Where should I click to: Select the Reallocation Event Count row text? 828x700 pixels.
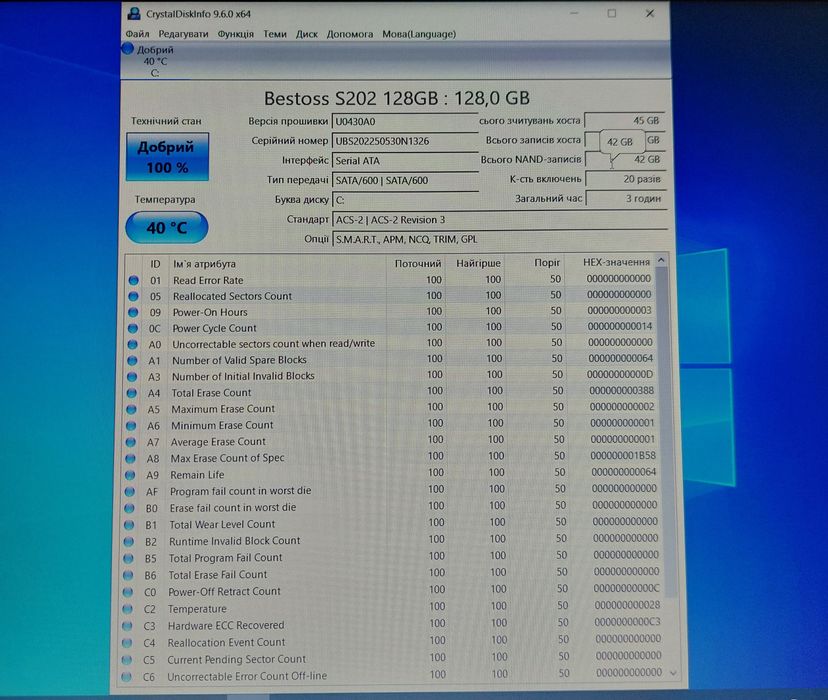(x=226, y=642)
